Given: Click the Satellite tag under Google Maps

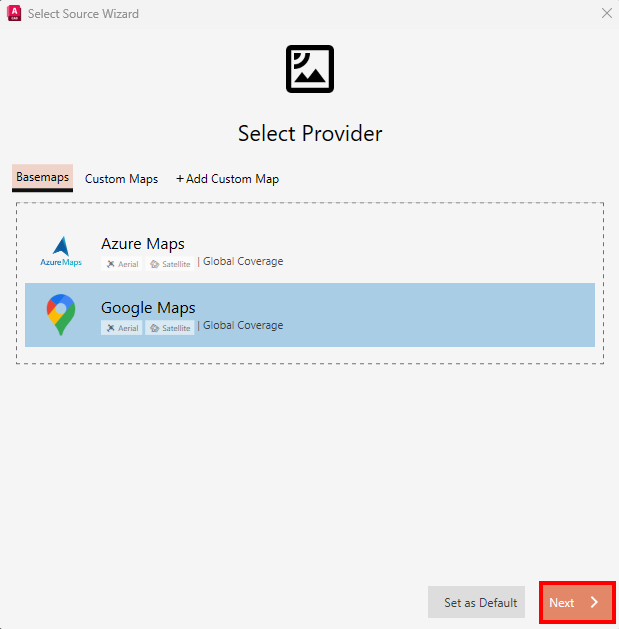Looking at the screenshot, I should click(x=170, y=328).
